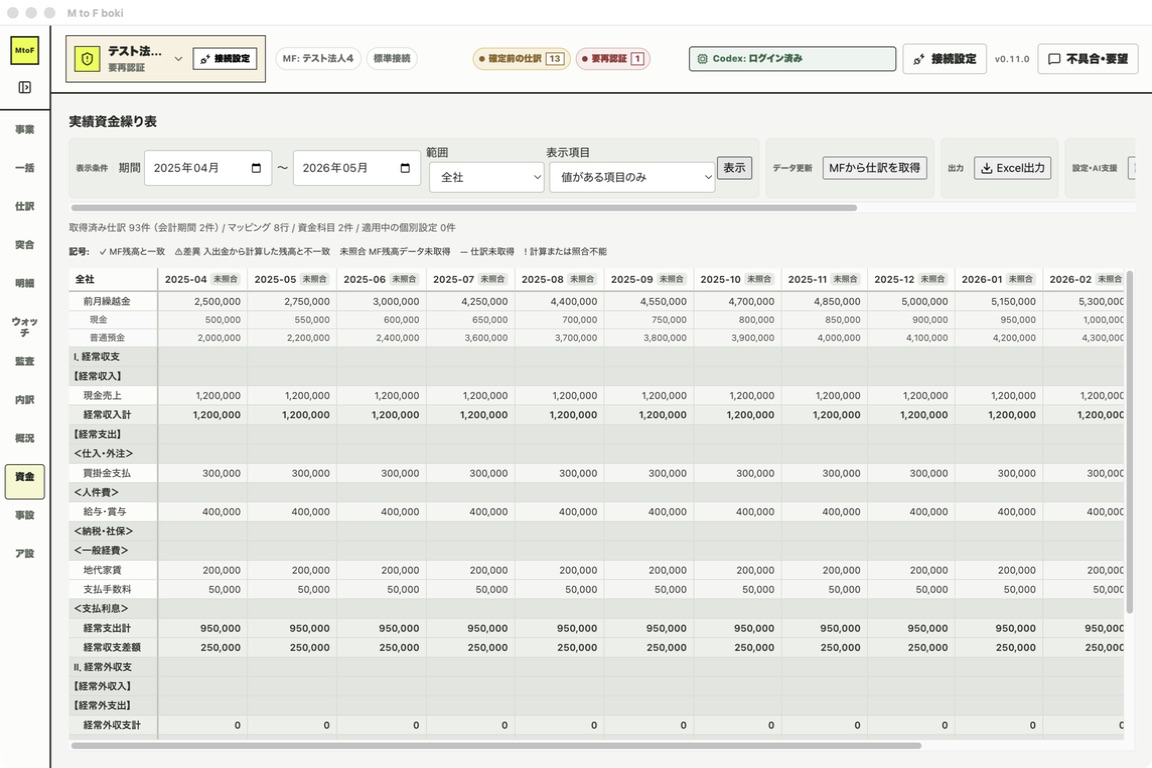Click the 前月繰越金 row label
This screenshot has height=768, width=1152.
point(107,301)
